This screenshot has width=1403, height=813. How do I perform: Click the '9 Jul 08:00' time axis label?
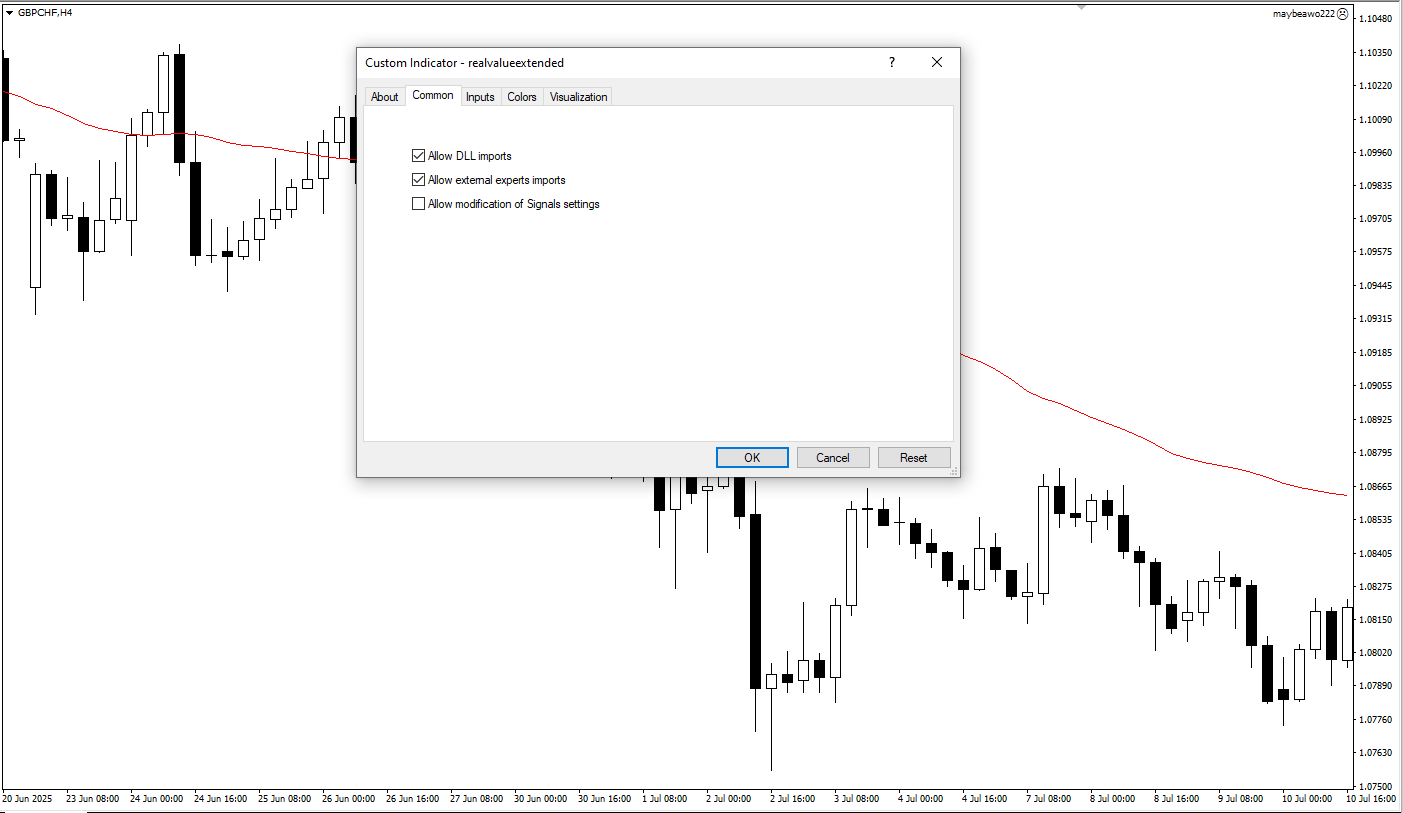click(1242, 799)
